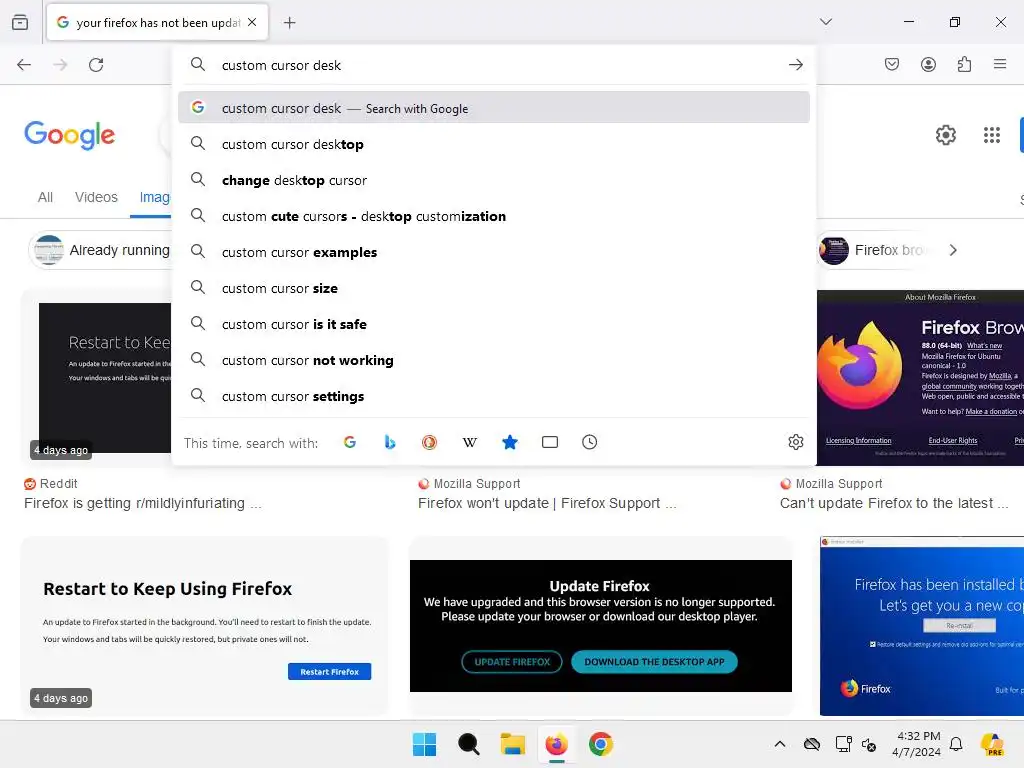Open the Firefox account icon
This screenshot has height=768, width=1024.
(928, 64)
